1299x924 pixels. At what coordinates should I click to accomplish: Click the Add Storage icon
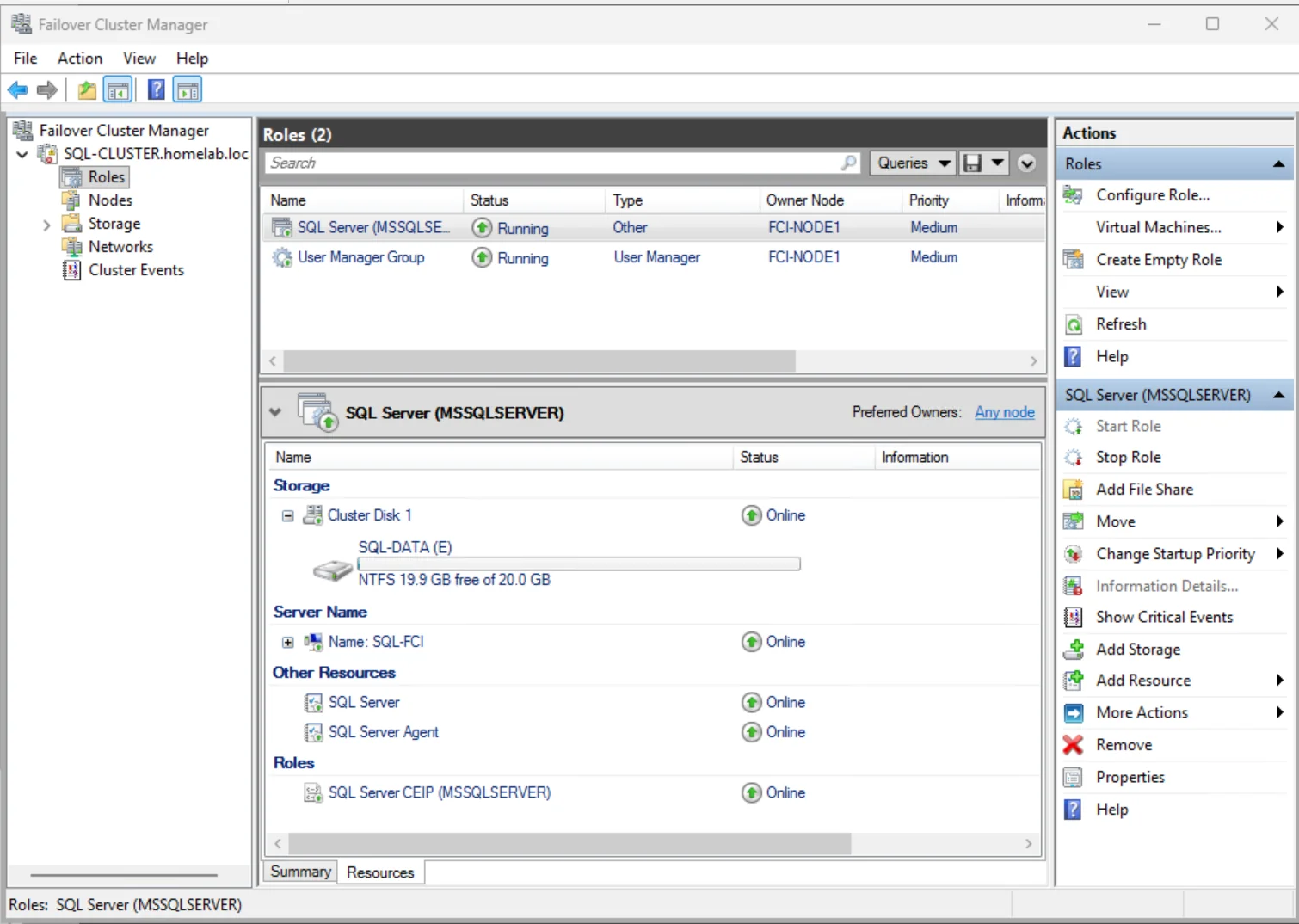(x=1073, y=650)
